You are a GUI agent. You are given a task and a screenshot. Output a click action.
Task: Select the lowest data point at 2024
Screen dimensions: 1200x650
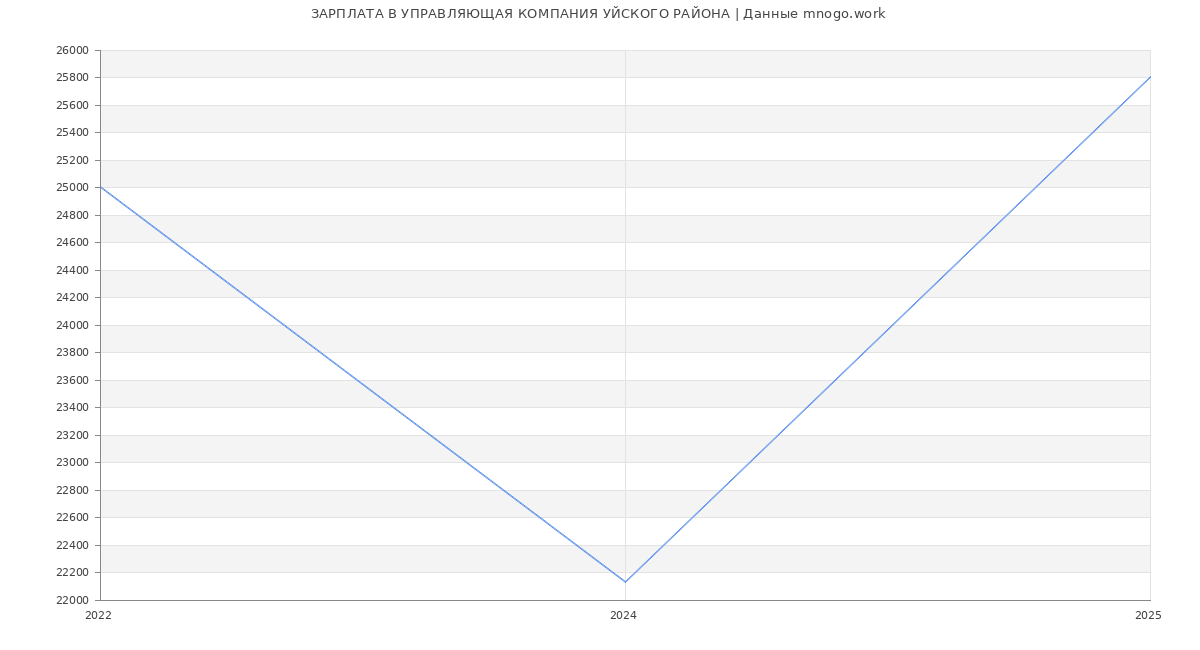coord(625,582)
